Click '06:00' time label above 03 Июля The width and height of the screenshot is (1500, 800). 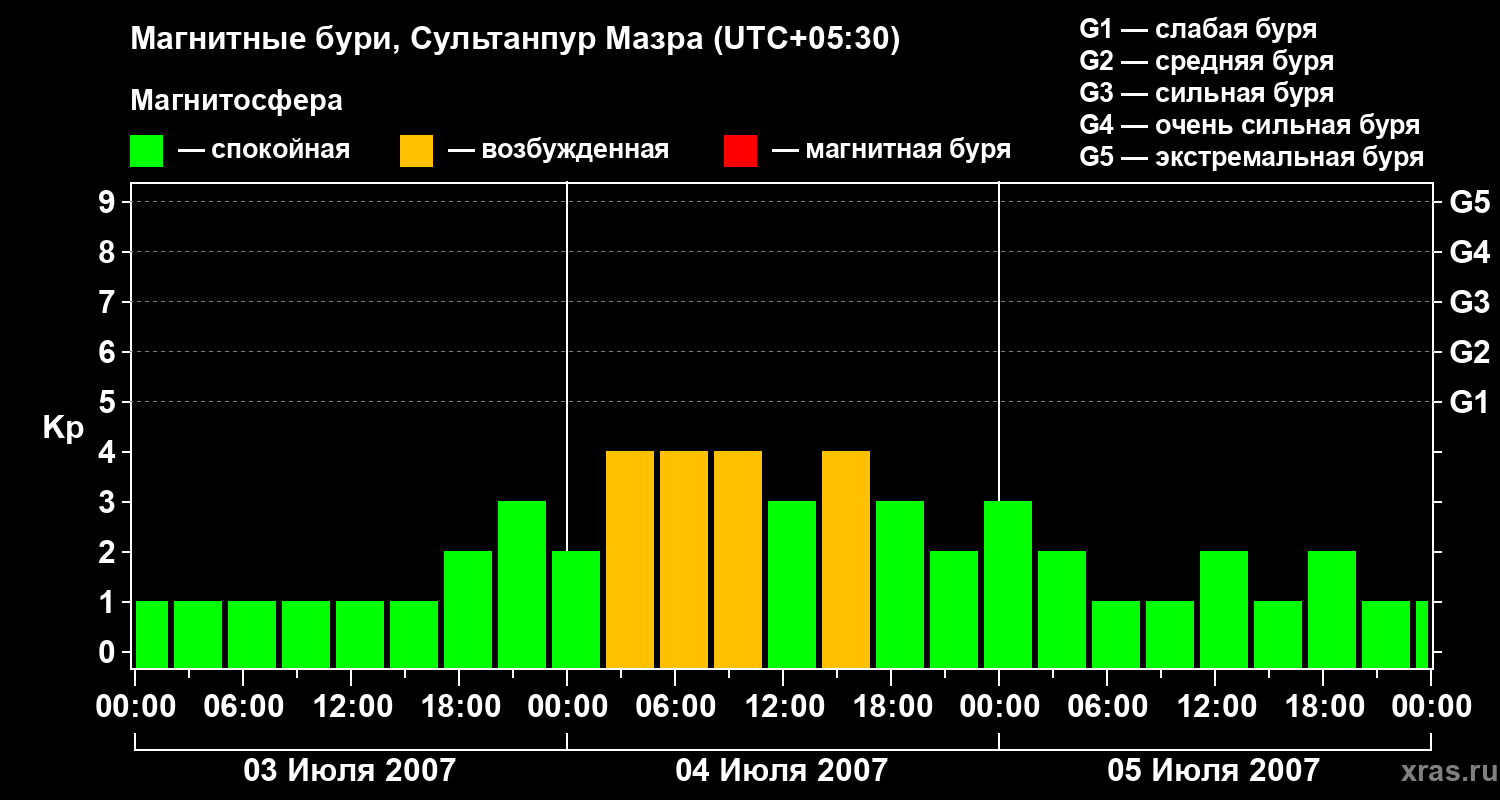tap(243, 707)
